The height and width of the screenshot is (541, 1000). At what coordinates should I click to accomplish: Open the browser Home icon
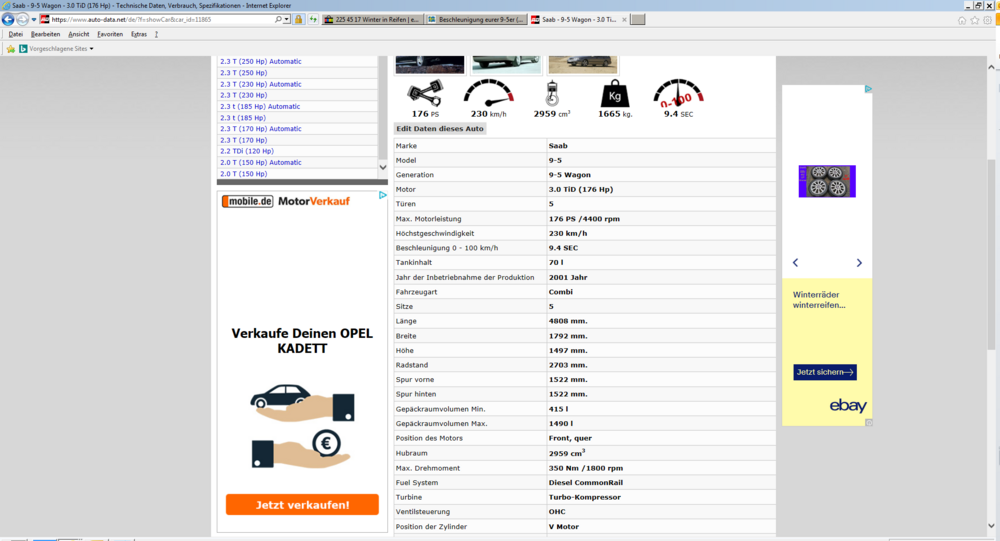(x=962, y=20)
